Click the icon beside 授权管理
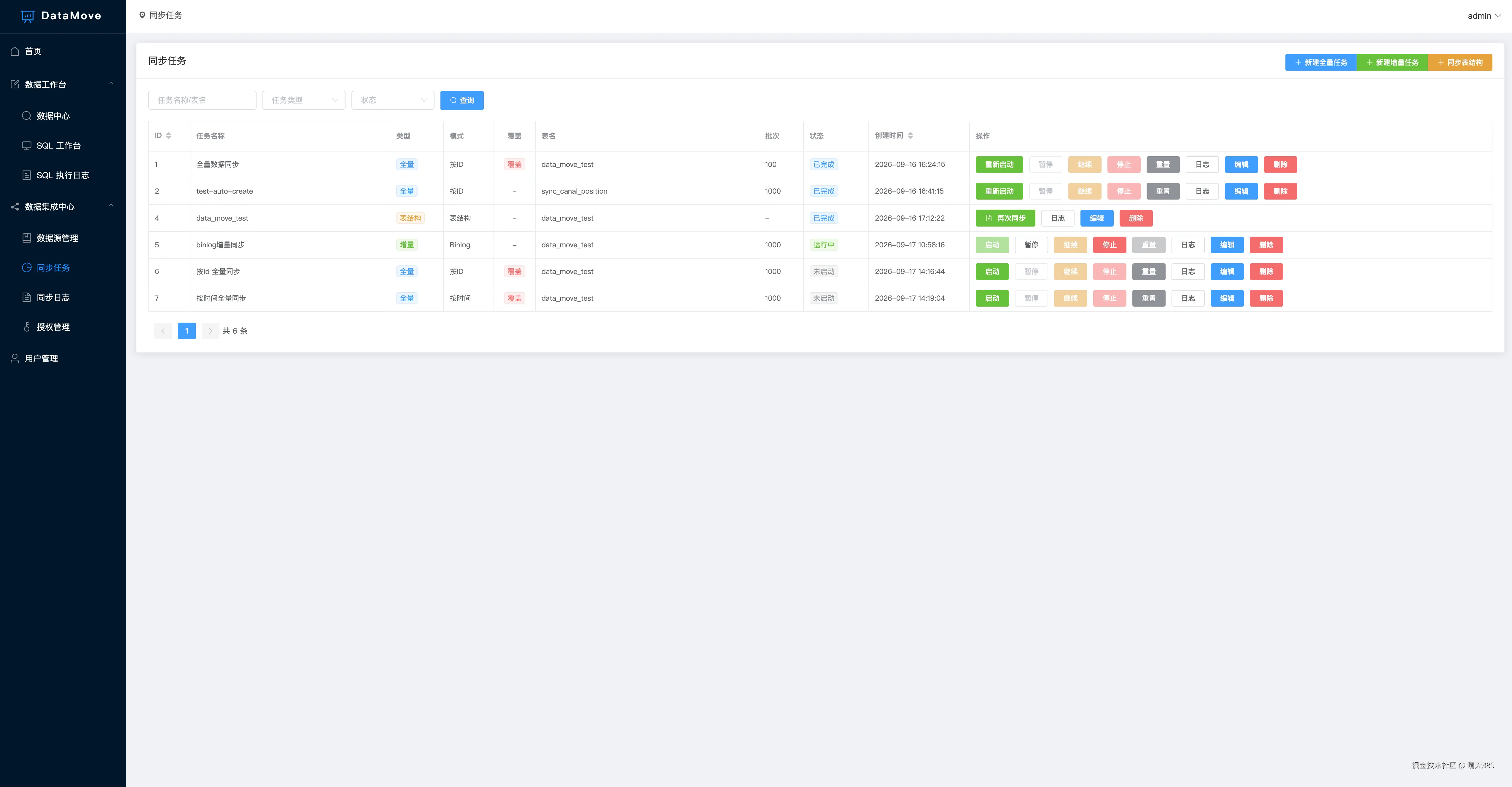The image size is (1512, 787). tap(26, 327)
